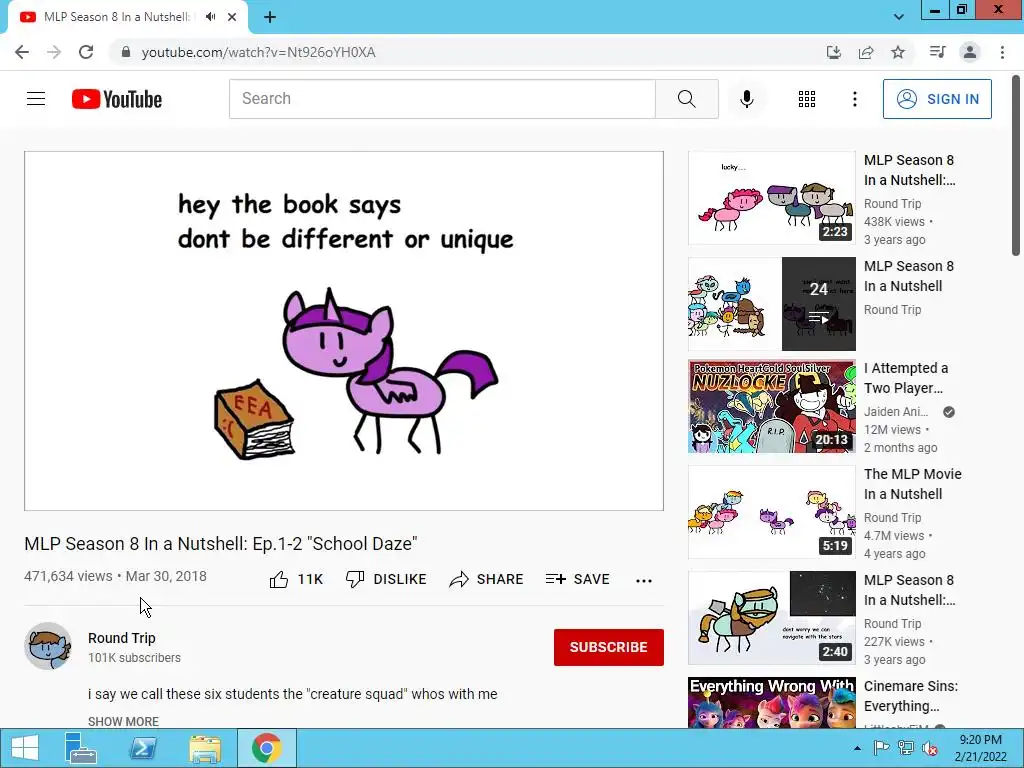Show hidden tray icons arrow

(x=857, y=748)
